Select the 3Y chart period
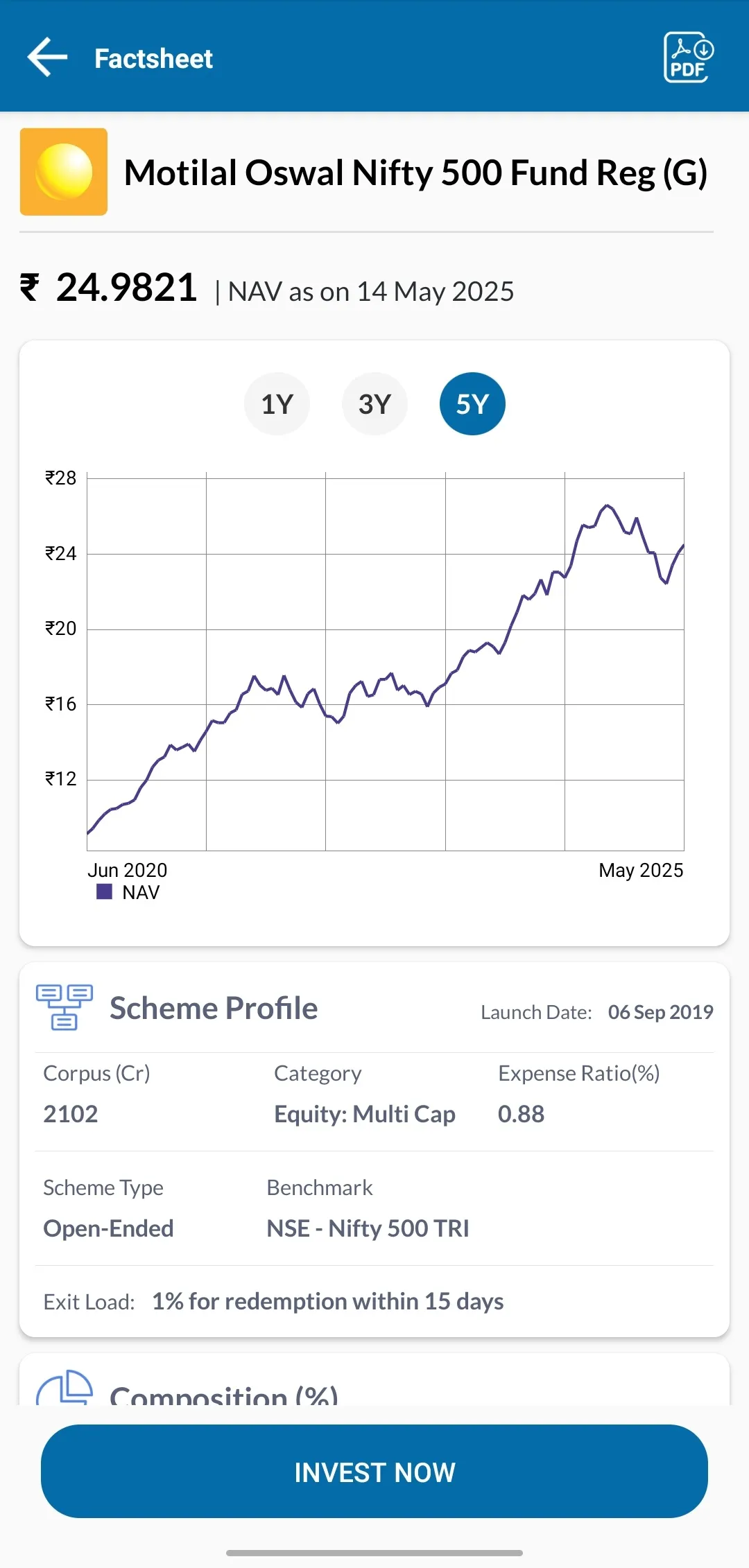 (x=374, y=404)
